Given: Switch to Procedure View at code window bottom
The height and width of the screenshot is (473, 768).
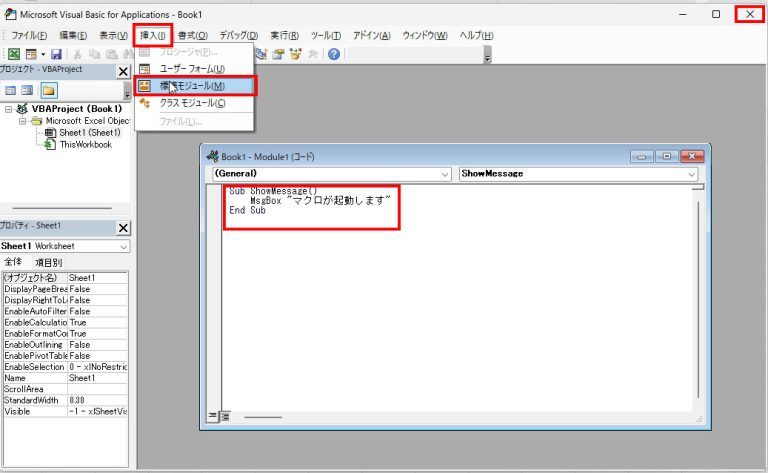Looking at the screenshot, I should [x=212, y=415].
